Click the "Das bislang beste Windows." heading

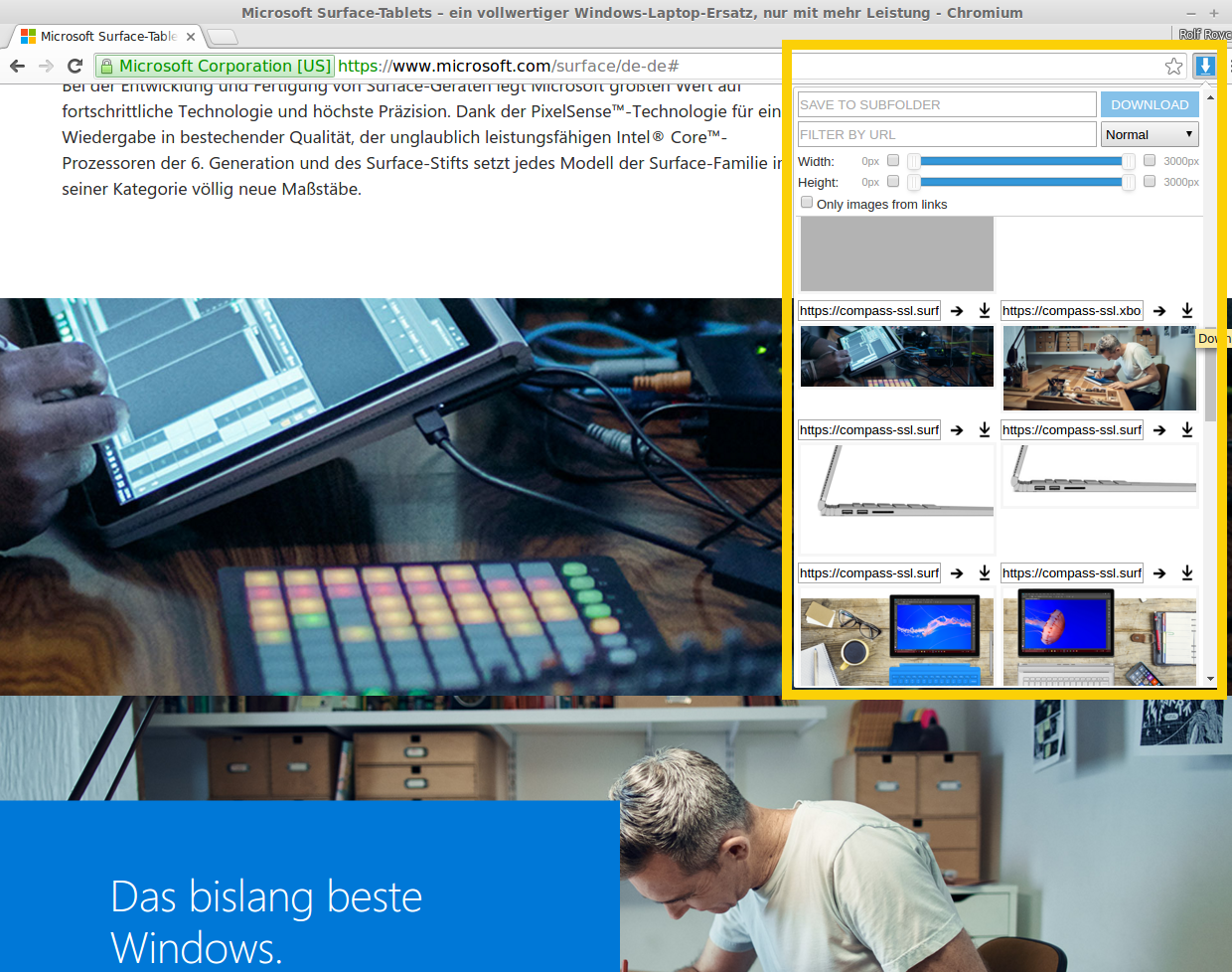[x=266, y=922]
